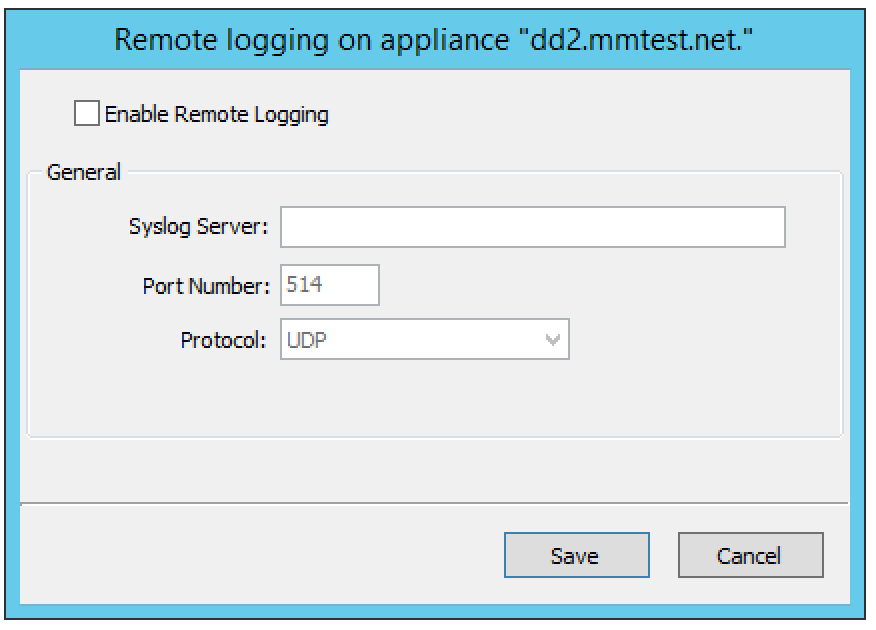The width and height of the screenshot is (876, 630).
Task: Click the Protocol dropdown chevron arrow
Action: pos(553,340)
